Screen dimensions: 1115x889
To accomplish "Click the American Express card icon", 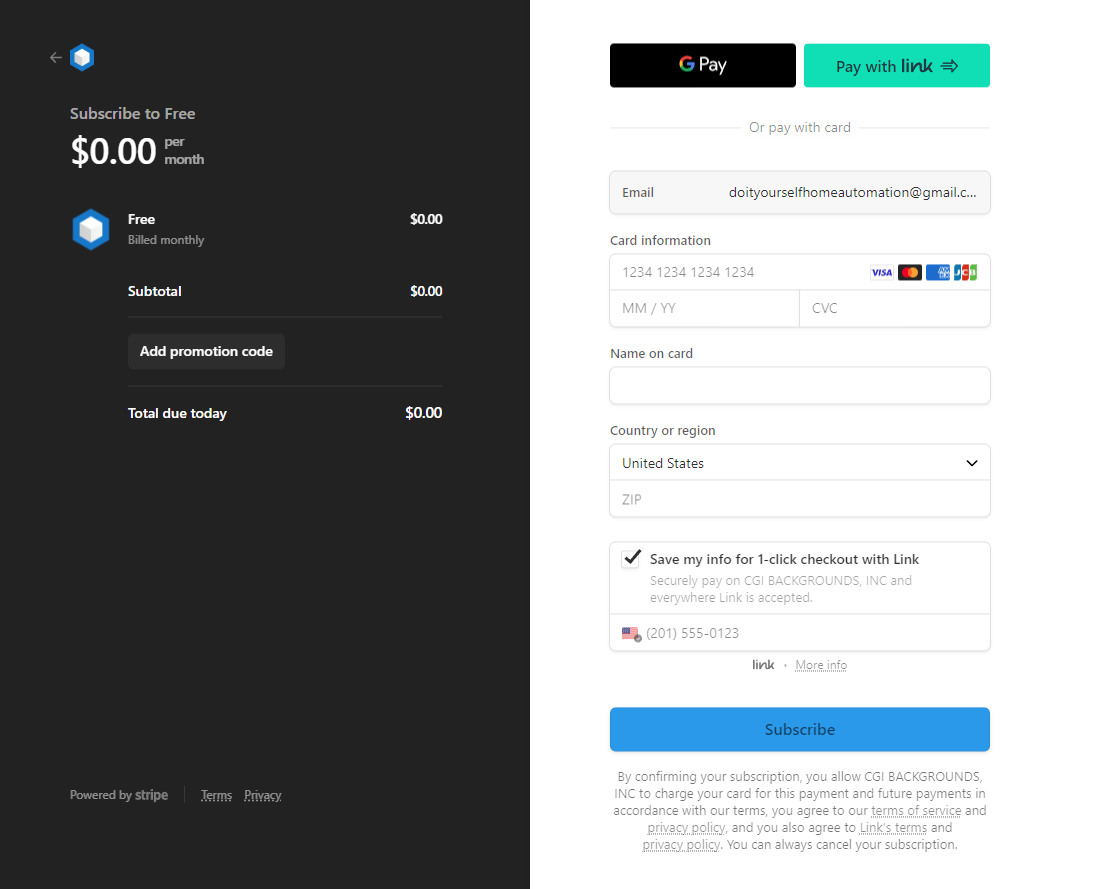I will [x=937, y=272].
